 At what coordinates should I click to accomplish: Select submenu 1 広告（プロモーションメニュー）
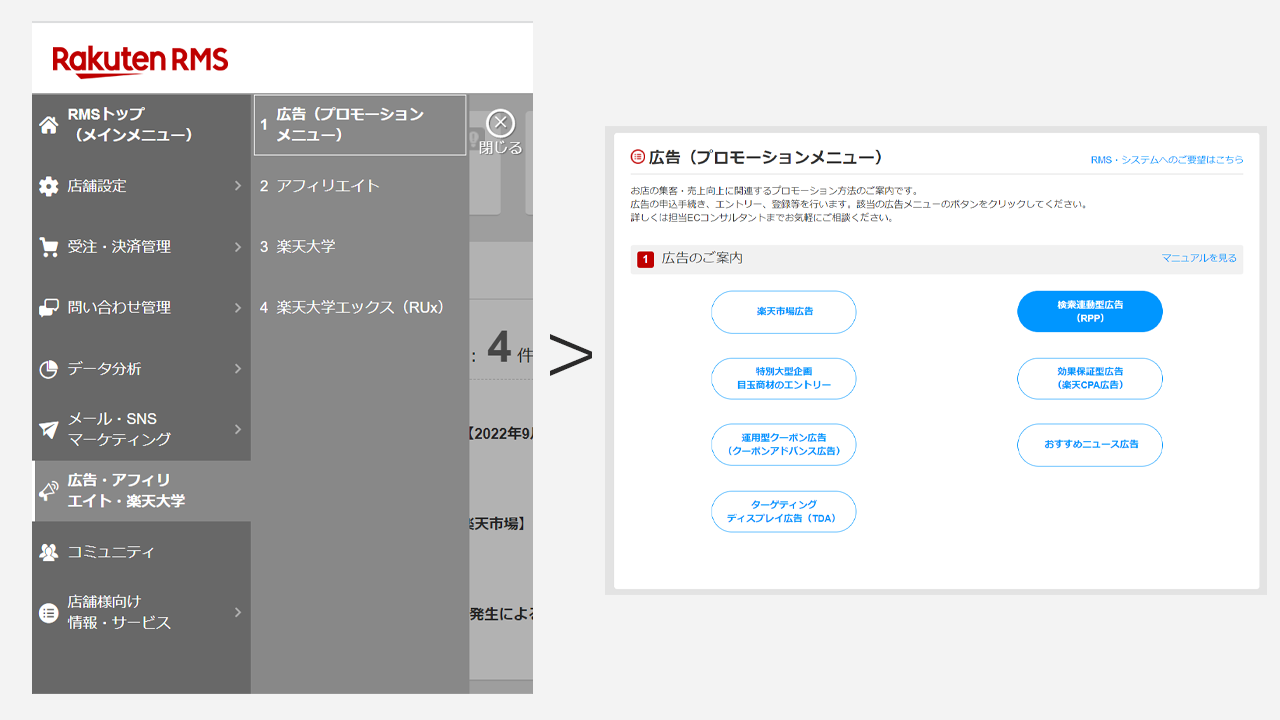click(360, 125)
